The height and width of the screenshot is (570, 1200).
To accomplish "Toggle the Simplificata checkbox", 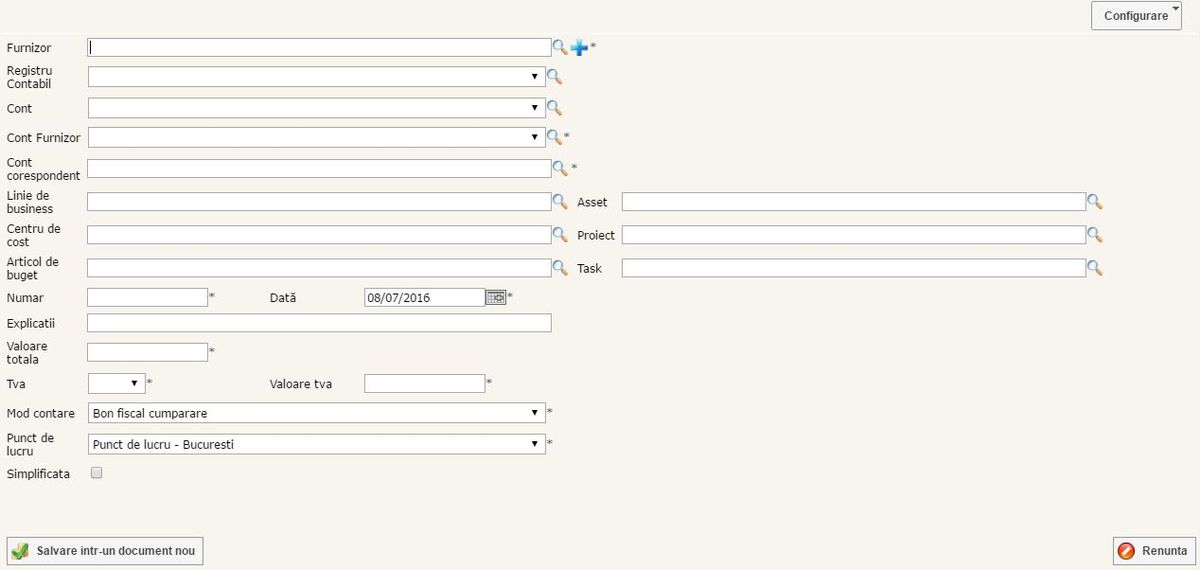I will pyautogui.click(x=97, y=473).
